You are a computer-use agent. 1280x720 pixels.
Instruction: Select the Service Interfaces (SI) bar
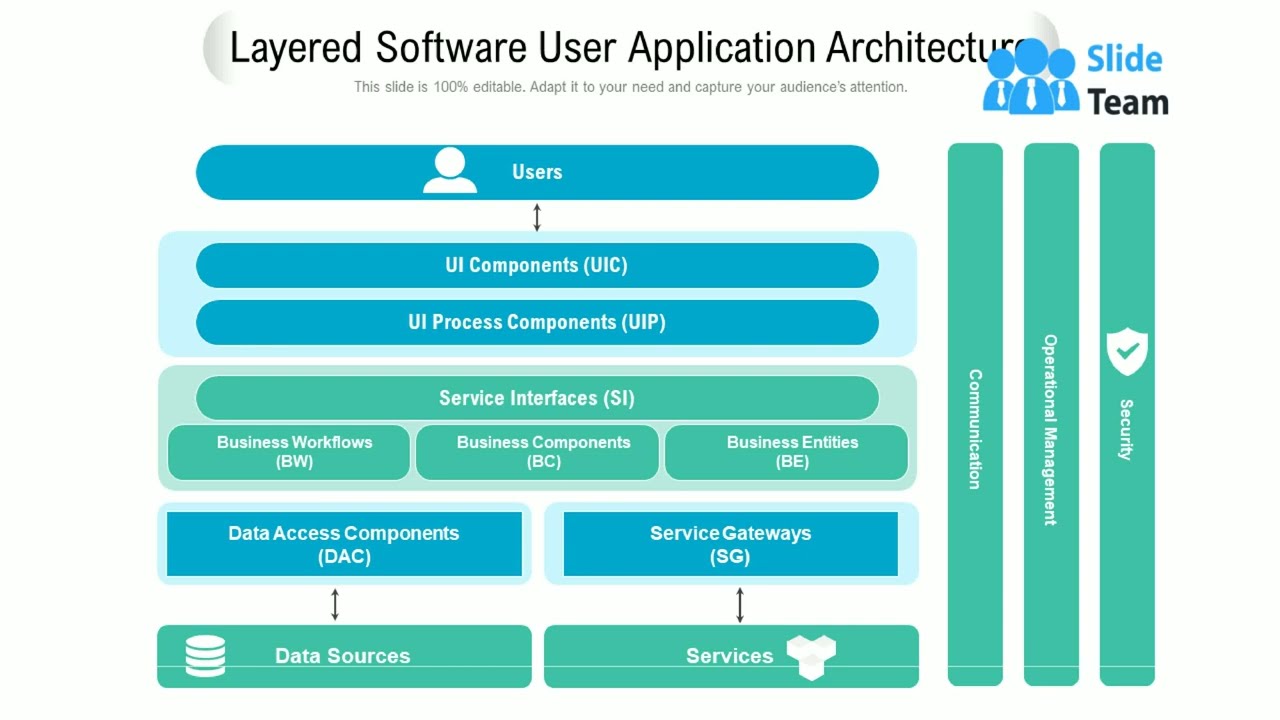coord(537,398)
